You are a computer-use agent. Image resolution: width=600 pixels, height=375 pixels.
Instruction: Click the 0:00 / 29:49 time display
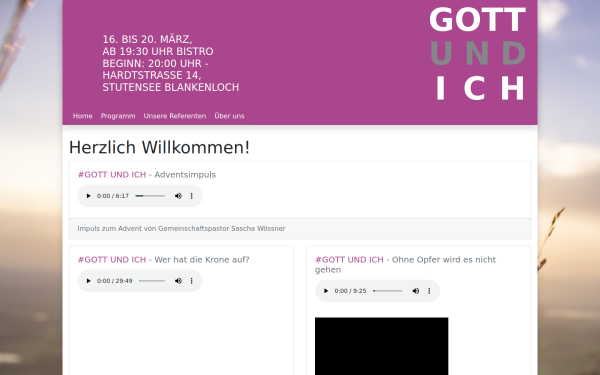click(x=114, y=281)
